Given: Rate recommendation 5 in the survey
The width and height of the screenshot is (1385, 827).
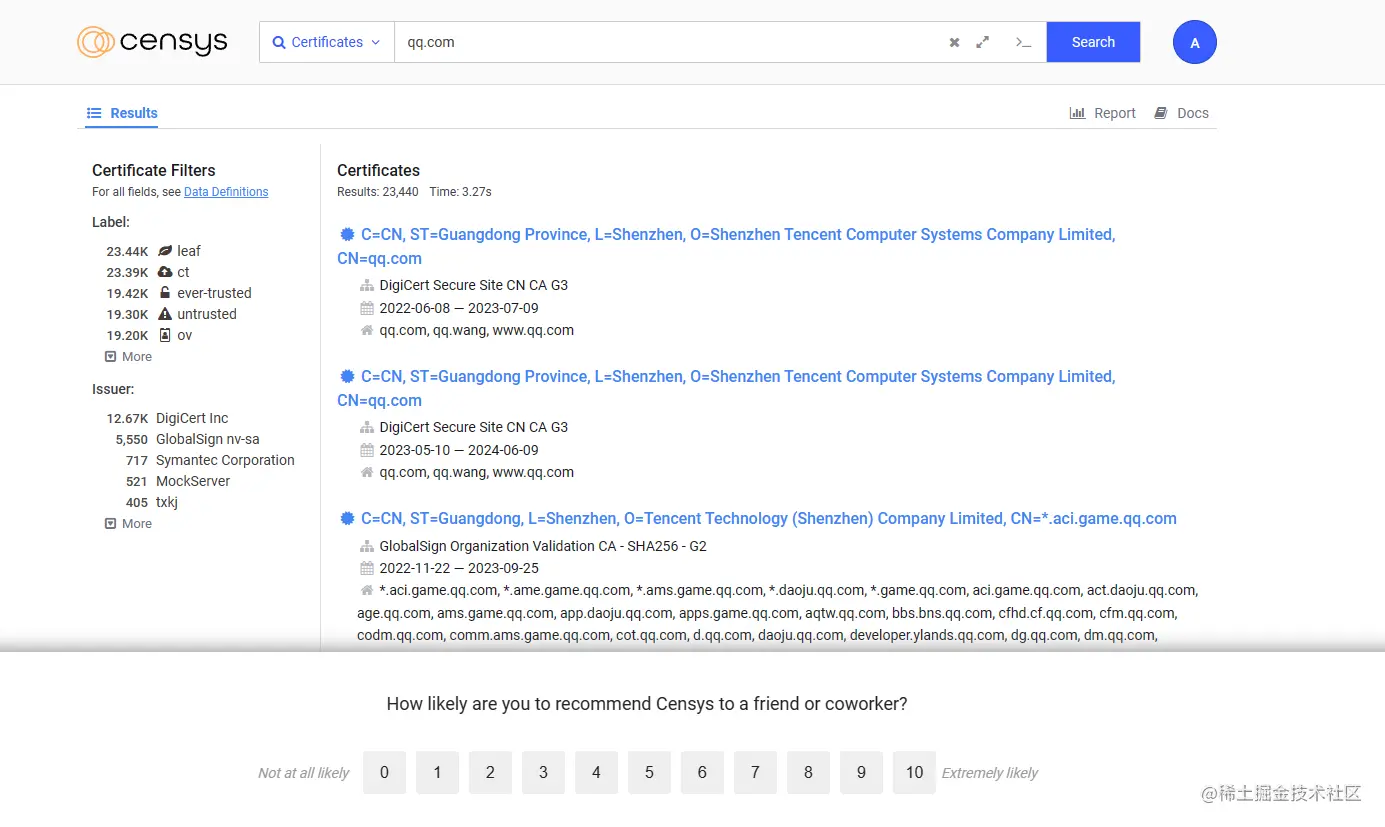Looking at the screenshot, I should [649, 772].
